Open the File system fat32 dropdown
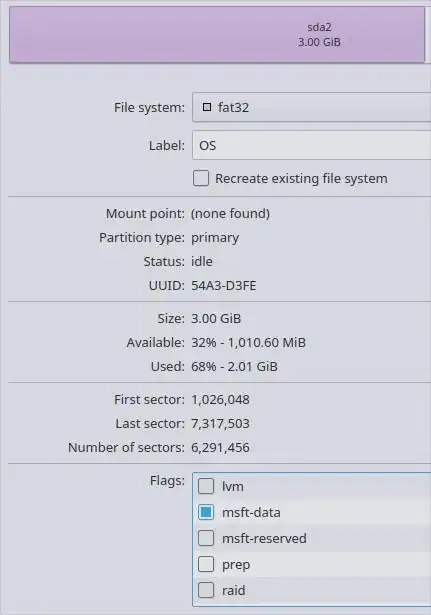431x615 pixels. [x=312, y=107]
